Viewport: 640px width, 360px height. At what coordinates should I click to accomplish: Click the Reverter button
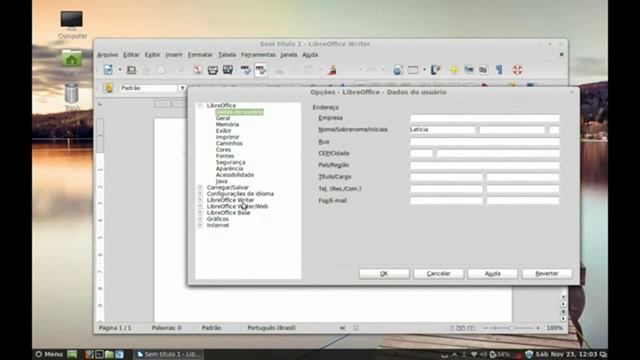(547, 274)
